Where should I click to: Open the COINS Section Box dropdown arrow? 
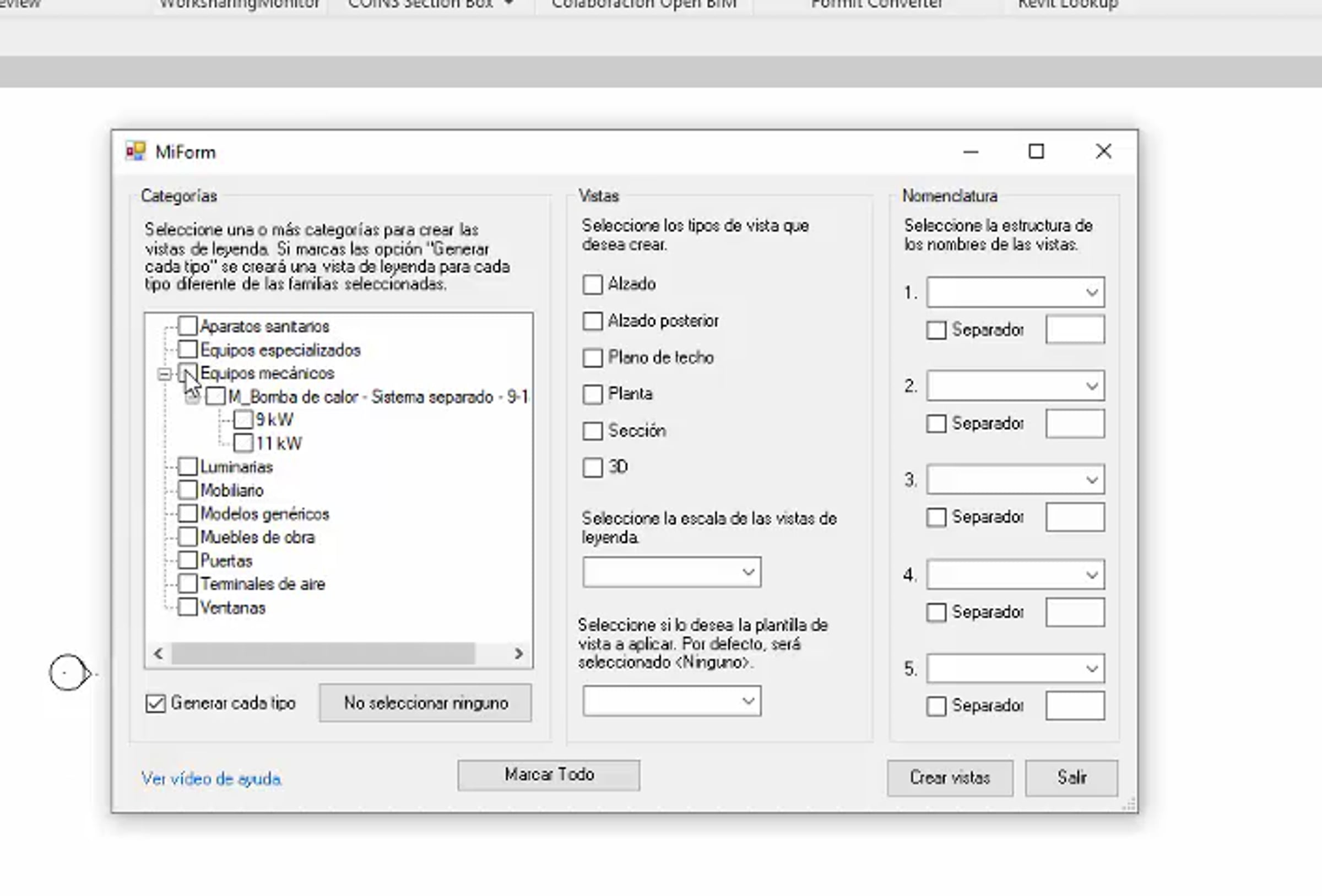click(509, 3)
